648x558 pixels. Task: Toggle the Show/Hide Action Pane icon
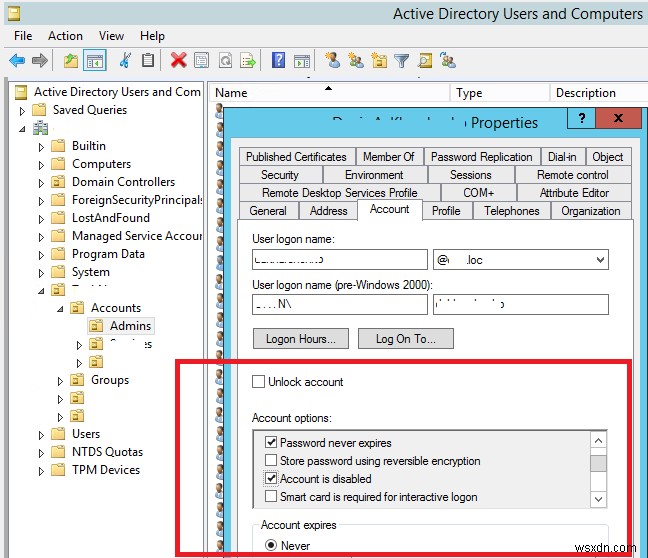click(x=302, y=61)
